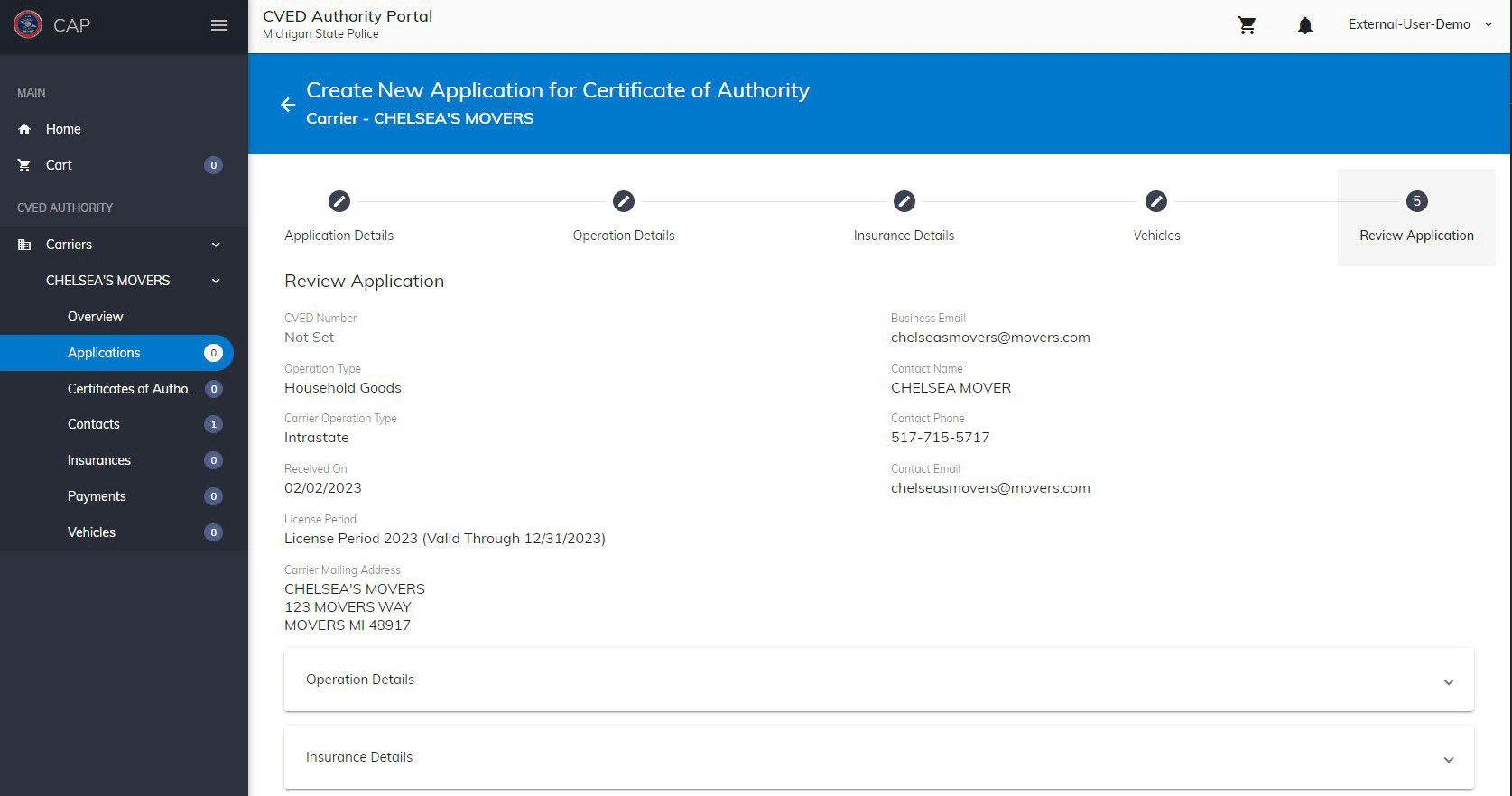This screenshot has width=1512, height=796.
Task: Click the Operation Details pencil step icon
Action: [624, 201]
